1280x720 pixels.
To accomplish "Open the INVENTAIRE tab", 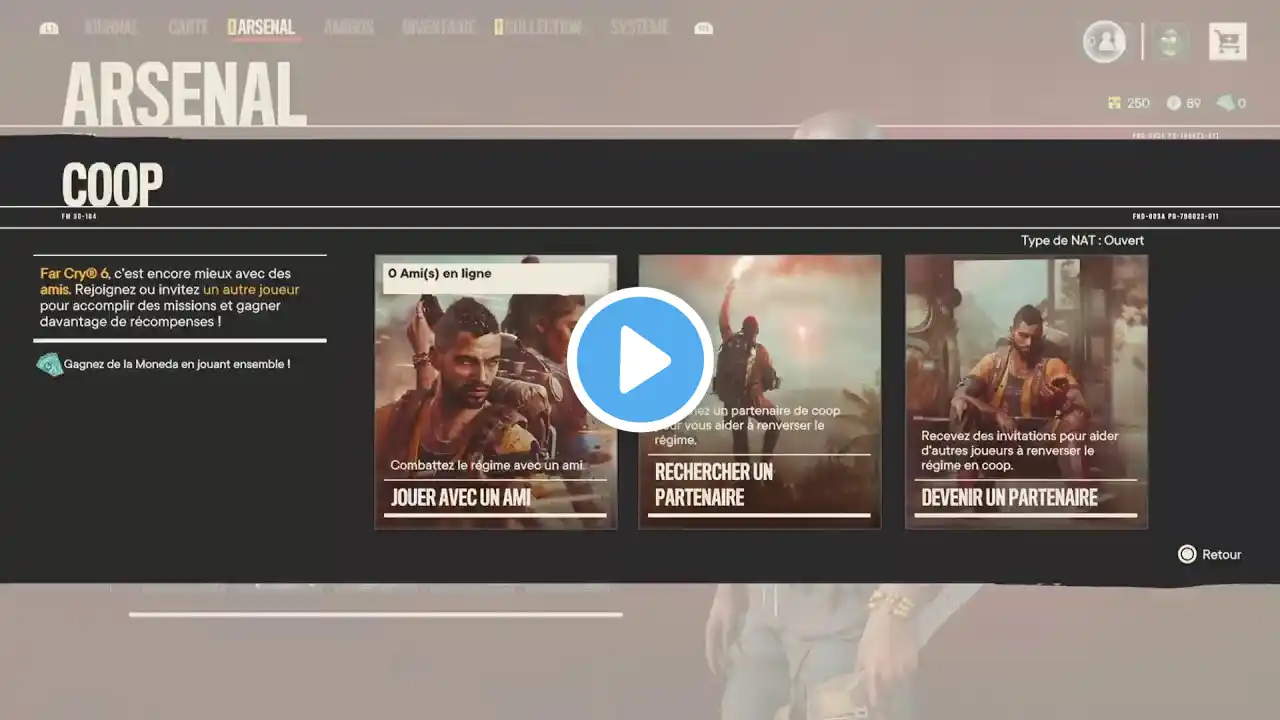I will 438,28.
